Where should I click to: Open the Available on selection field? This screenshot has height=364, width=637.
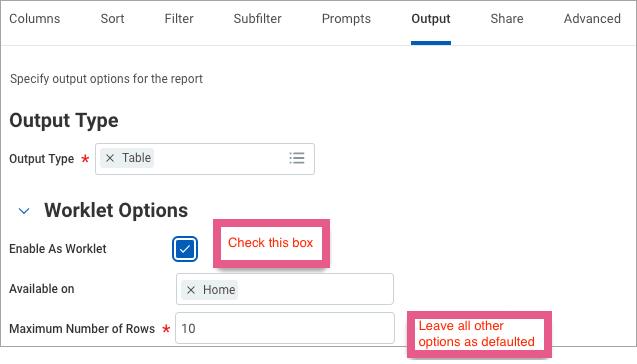coord(285,289)
